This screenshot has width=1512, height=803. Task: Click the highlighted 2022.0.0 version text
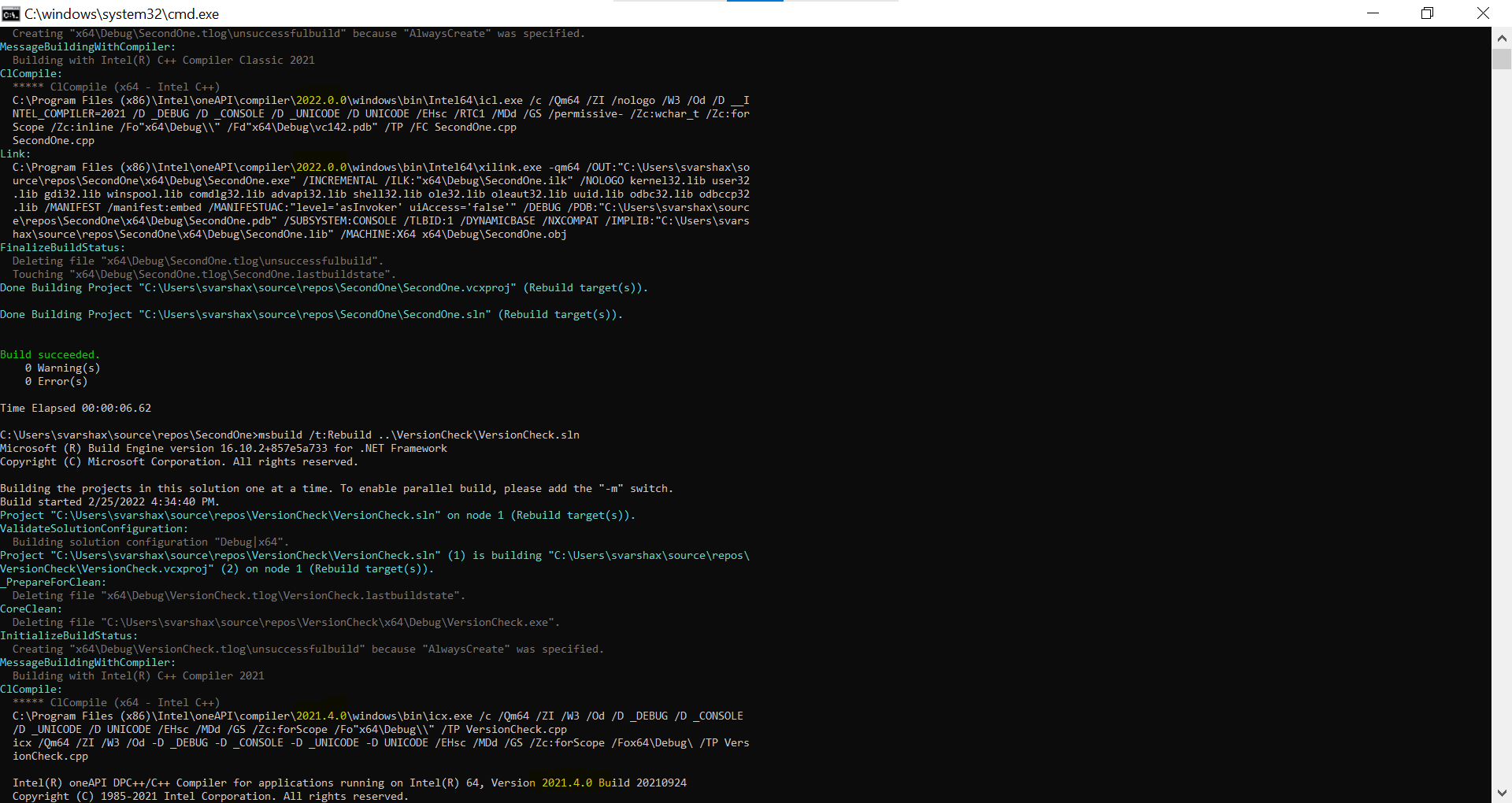(320, 100)
